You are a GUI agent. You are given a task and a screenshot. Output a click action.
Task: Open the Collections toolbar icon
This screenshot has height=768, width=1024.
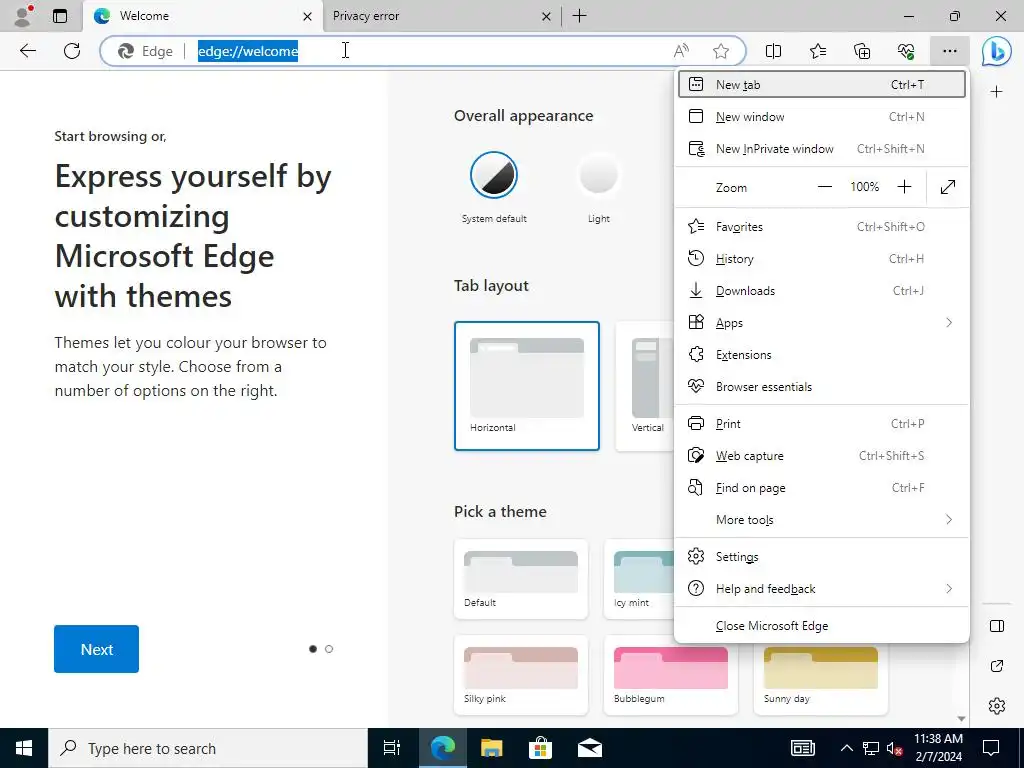coord(862,51)
